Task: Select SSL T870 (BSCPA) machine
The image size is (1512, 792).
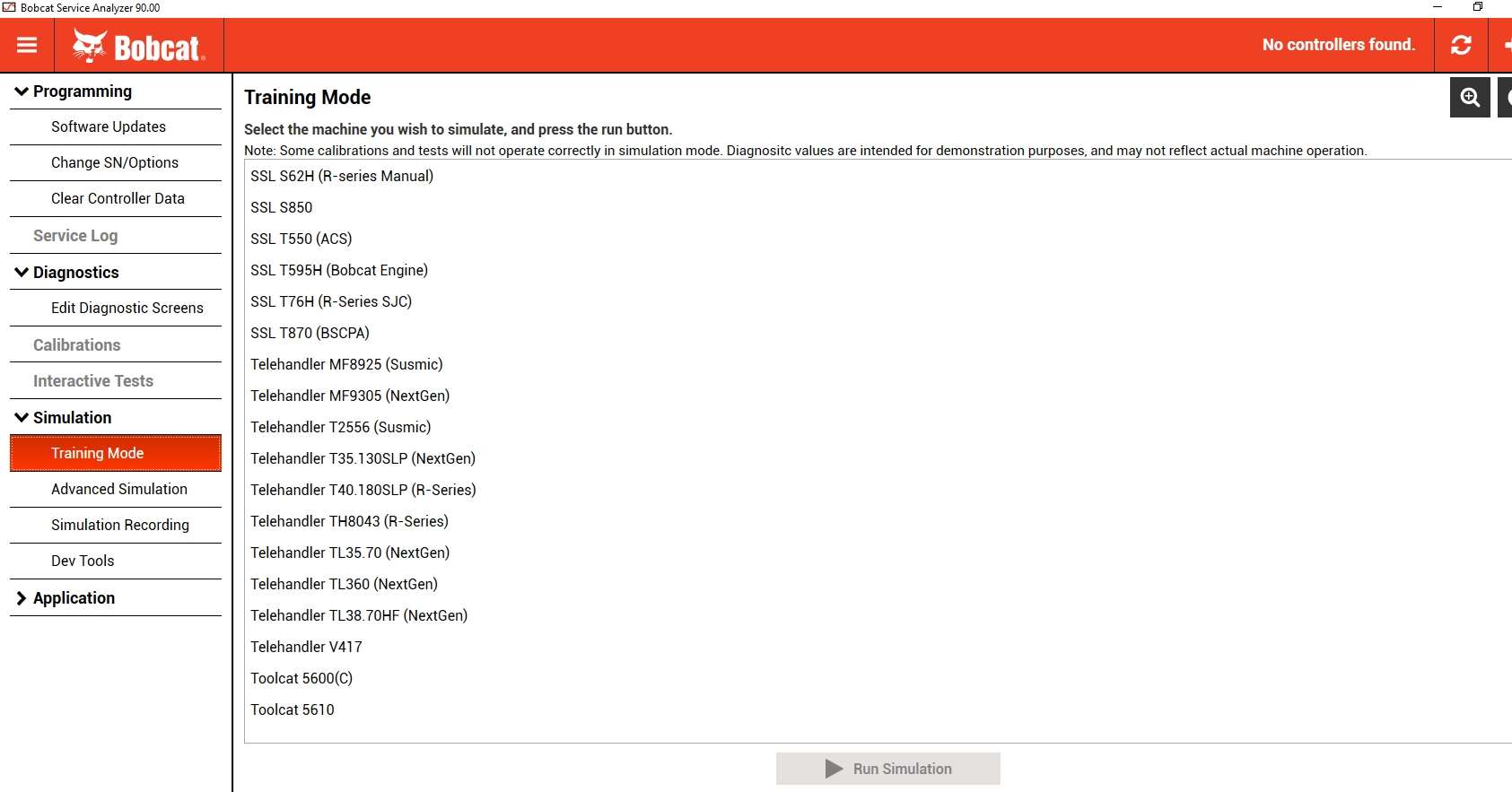Action: coord(310,333)
